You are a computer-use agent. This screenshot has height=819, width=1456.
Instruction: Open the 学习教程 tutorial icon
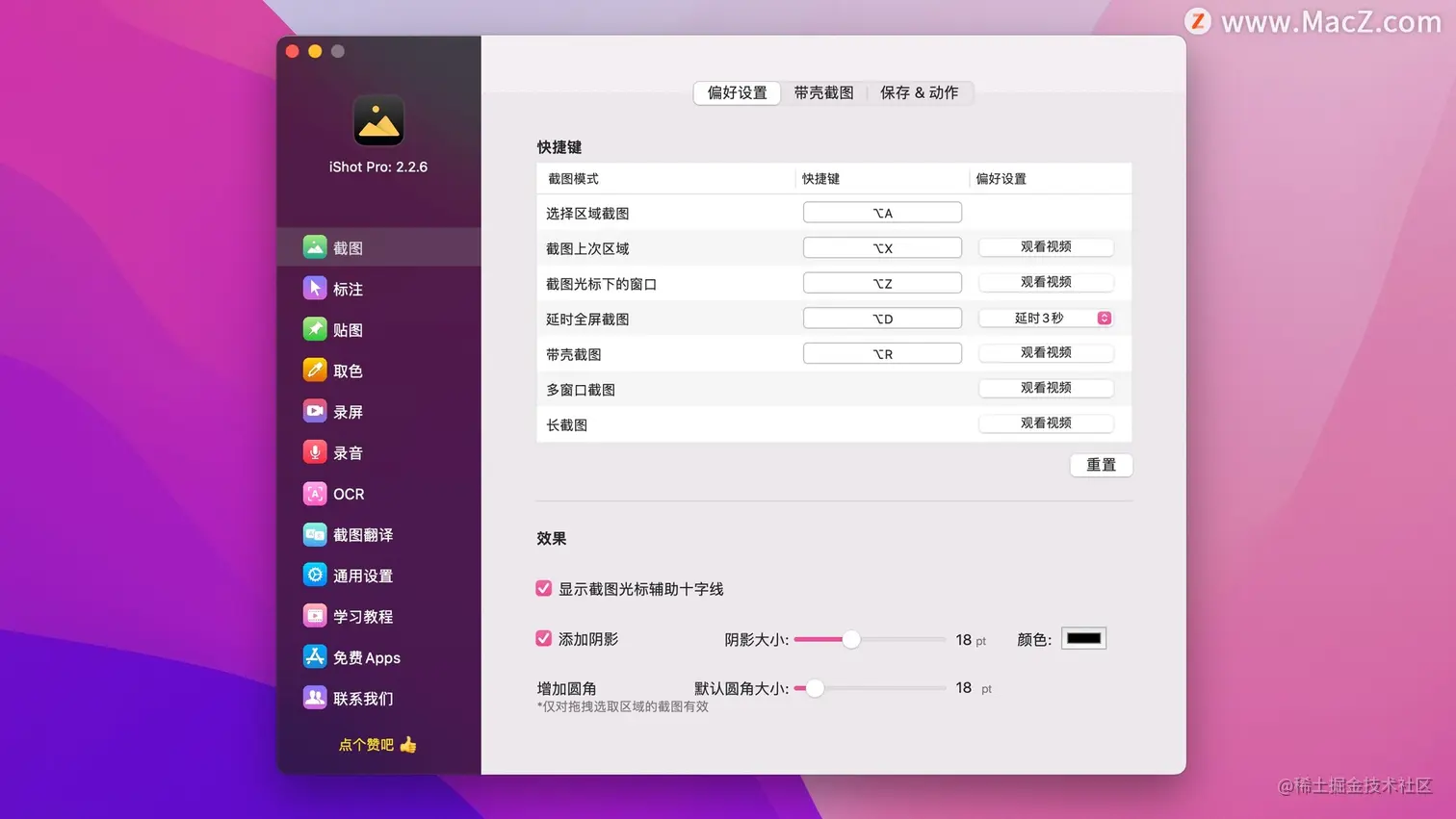tap(315, 616)
